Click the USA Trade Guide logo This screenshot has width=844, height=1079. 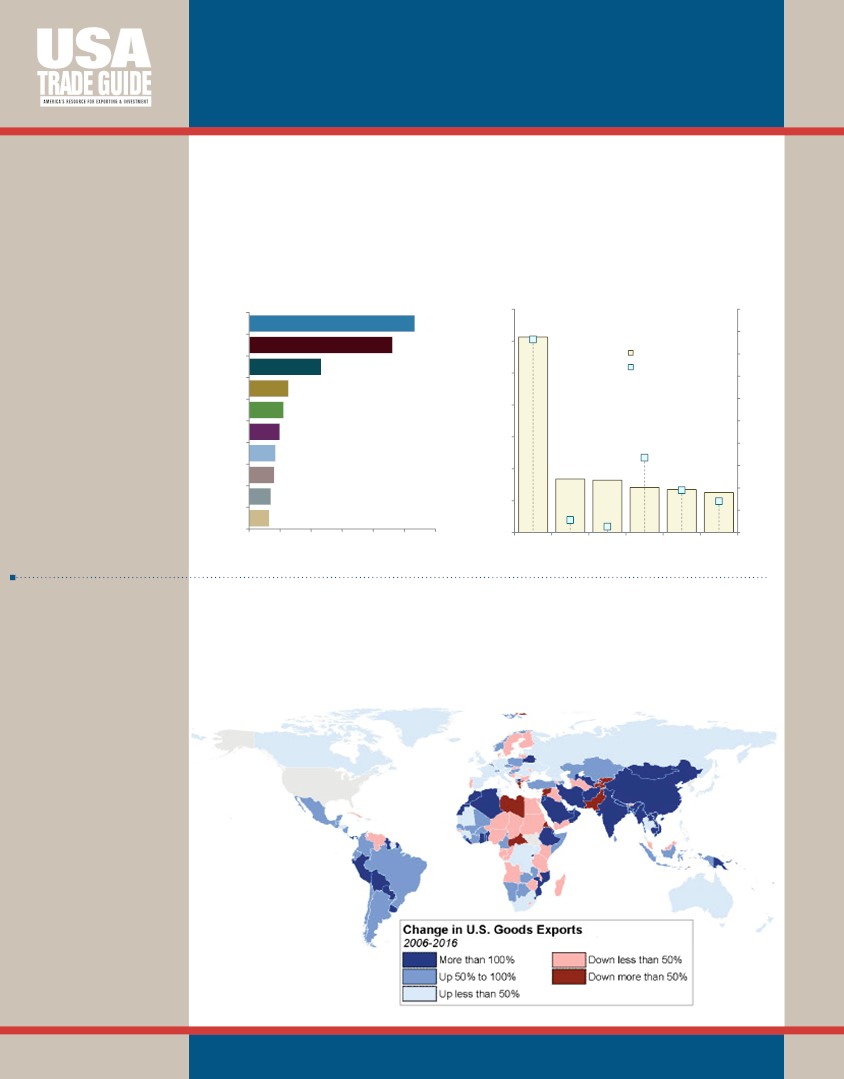[x=94, y=67]
